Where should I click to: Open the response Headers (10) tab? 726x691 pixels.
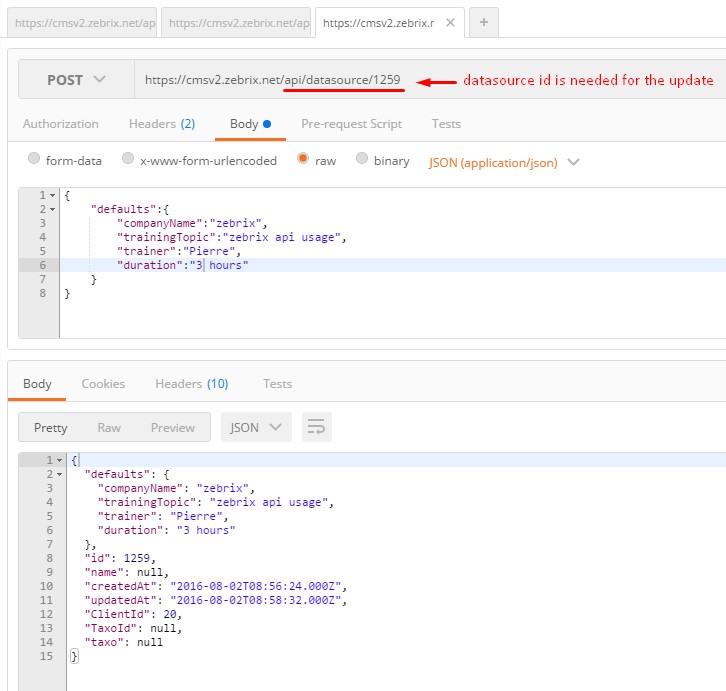click(x=191, y=384)
